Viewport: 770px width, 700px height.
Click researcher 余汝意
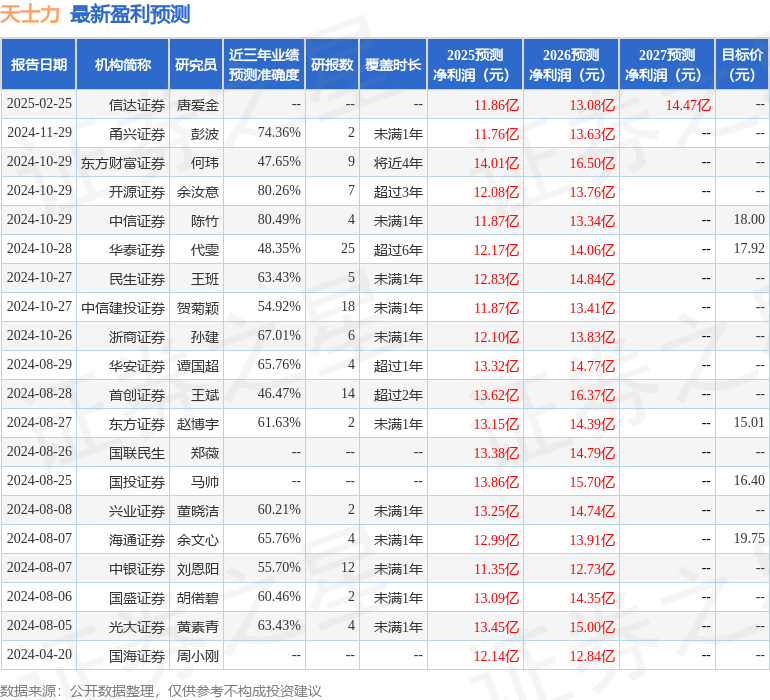(x=197, y=192)
